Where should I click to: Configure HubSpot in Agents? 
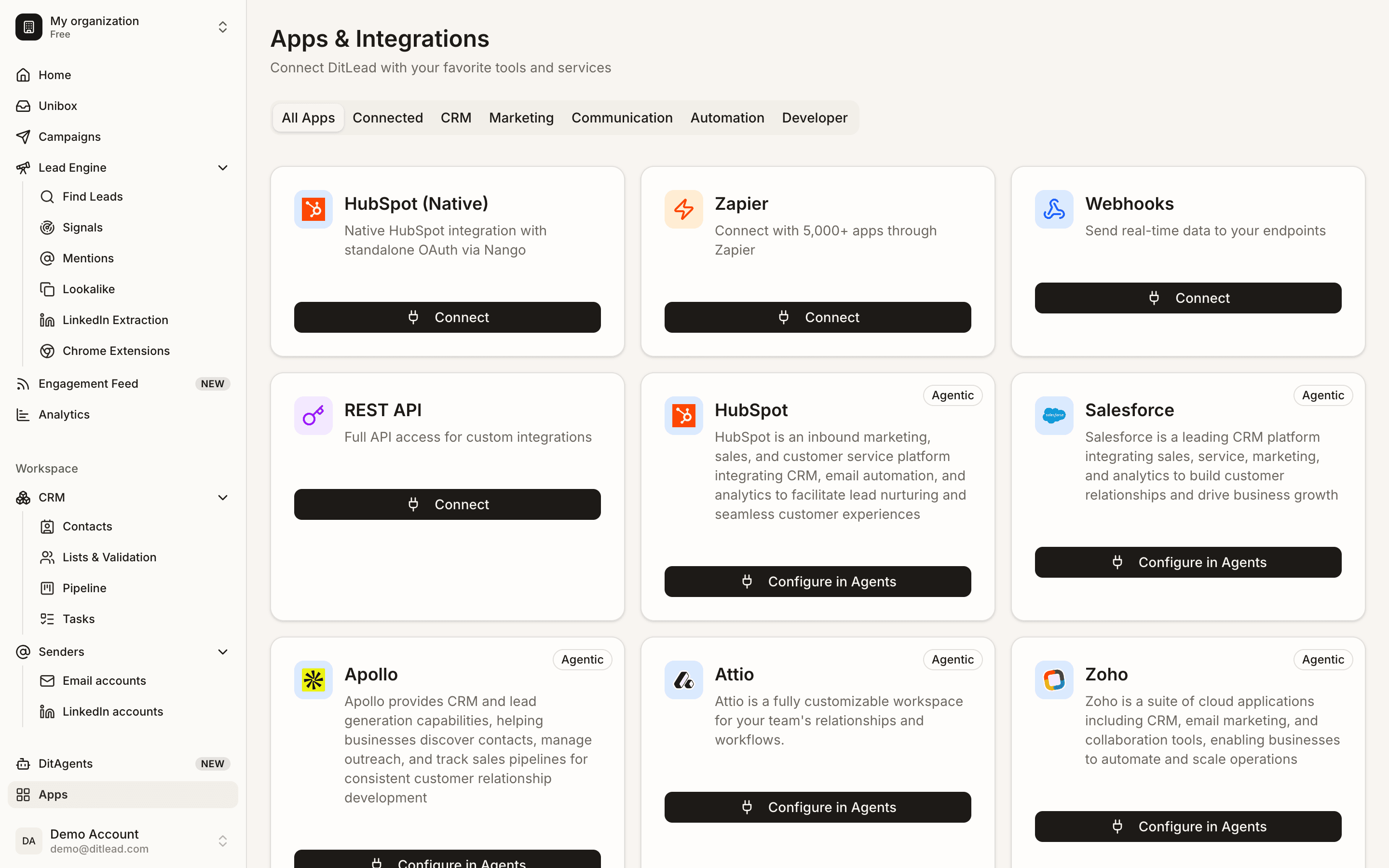817,582
